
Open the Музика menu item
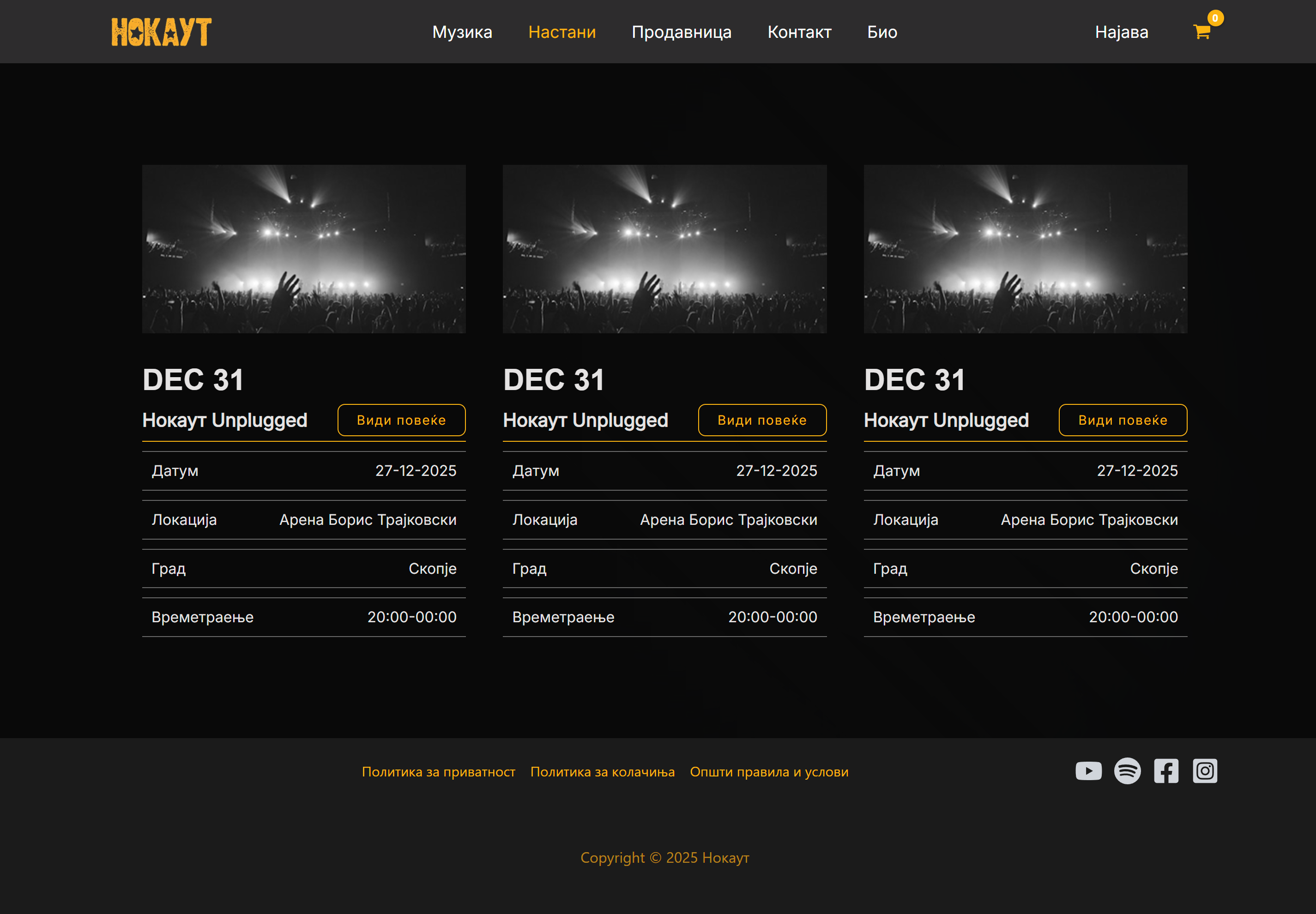tap(462, 32)
